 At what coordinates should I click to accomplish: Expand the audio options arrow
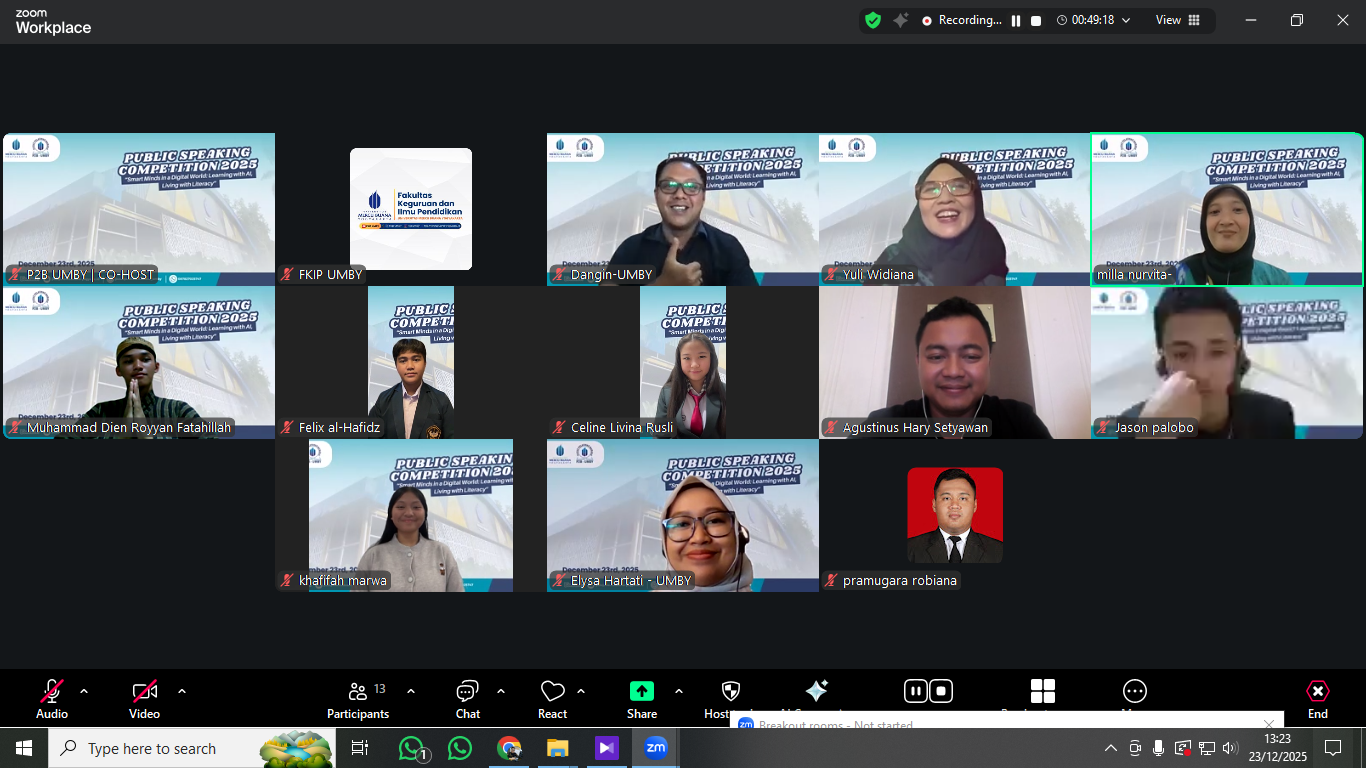point(84,691)
